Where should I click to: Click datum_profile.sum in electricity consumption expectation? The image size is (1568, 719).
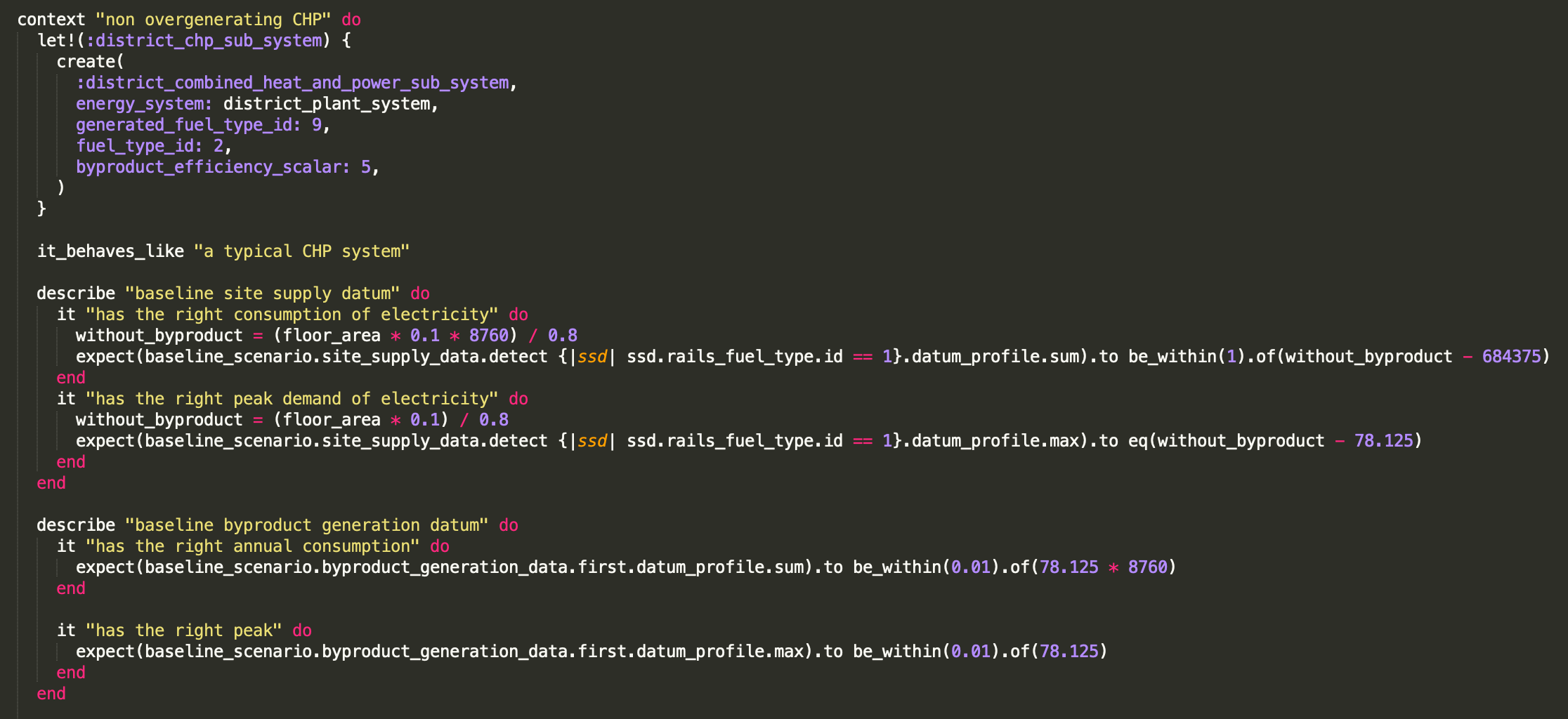[995, 357]
